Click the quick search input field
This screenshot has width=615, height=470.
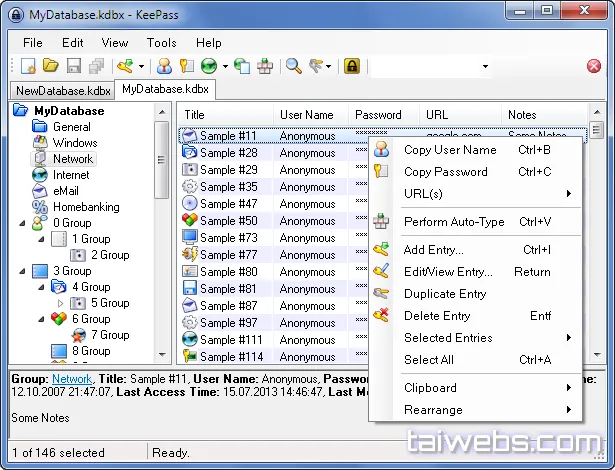pyautogui.click(x=425, y=66)
